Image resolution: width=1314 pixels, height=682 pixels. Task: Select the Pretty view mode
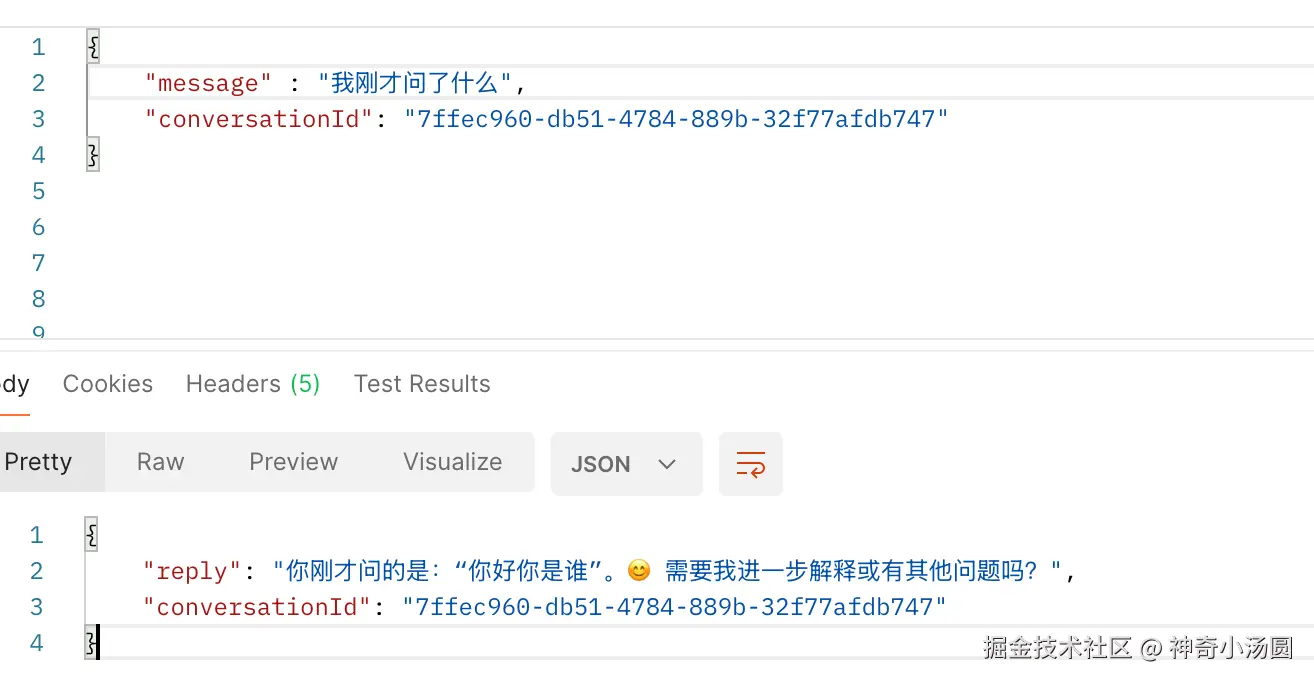[x=40, y=462]
